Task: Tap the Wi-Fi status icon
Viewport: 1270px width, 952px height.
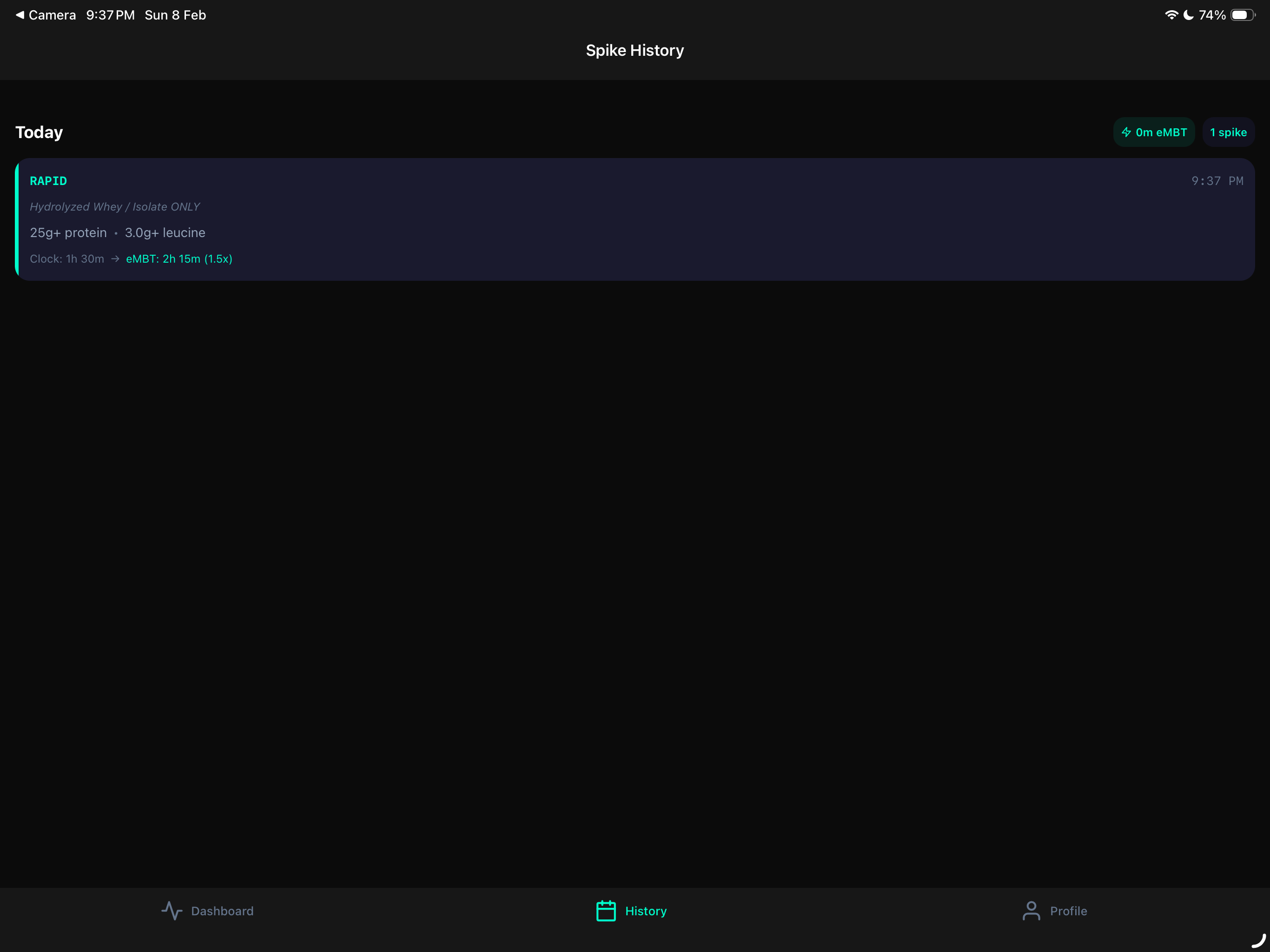Action: (x=1171, y=15)
